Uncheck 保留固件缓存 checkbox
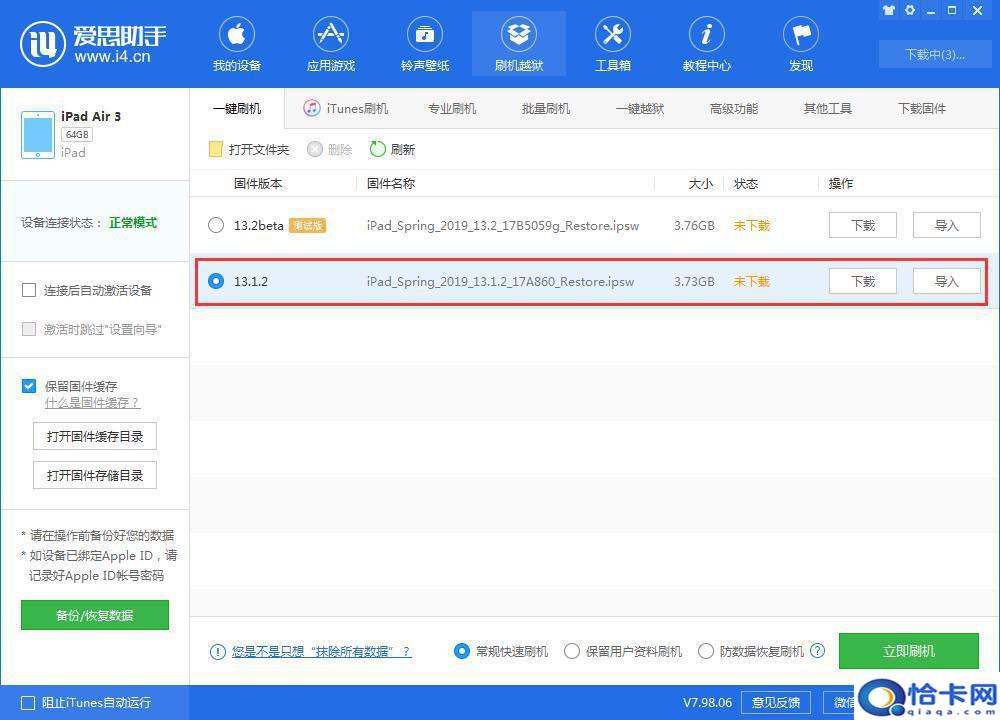The height and width of the screenshot is (720, 1000). click(x=29, y=386)
